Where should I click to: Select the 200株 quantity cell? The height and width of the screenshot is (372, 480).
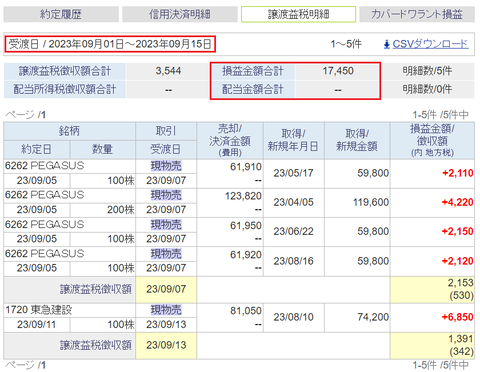pyautogui.click(x=103, y=210)
